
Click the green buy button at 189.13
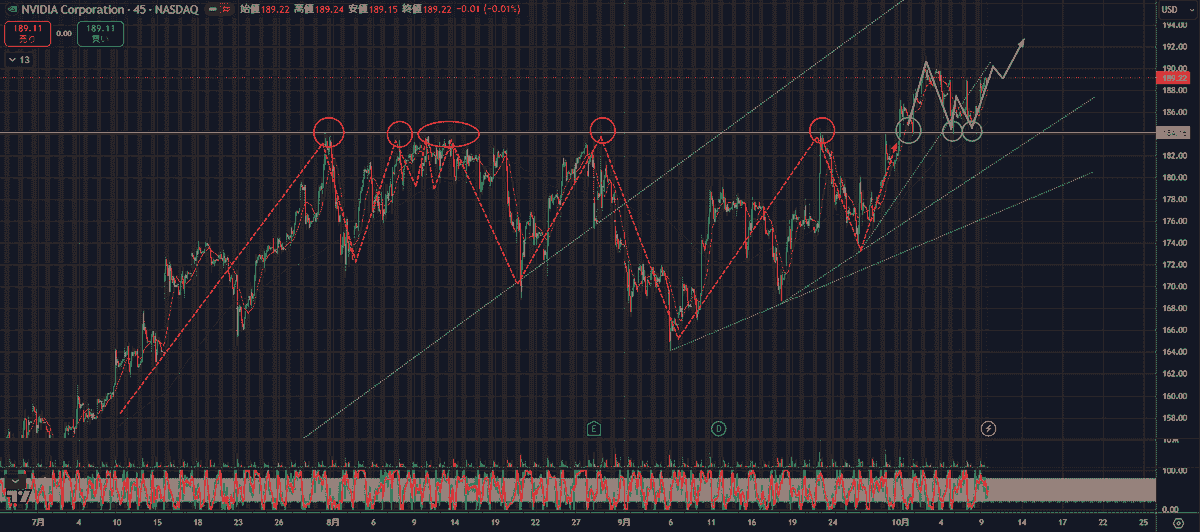[x=99, y=34]
